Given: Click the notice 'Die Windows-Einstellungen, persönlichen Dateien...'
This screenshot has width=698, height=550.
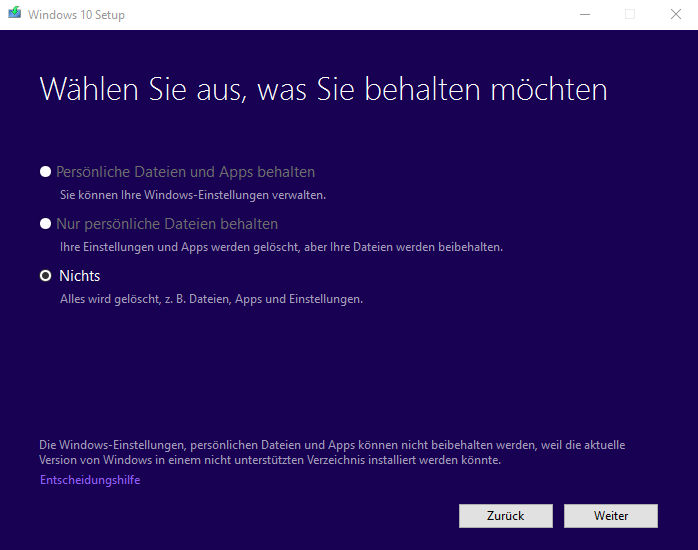Looking at the screenshot, I should click(x=332, y=452).
